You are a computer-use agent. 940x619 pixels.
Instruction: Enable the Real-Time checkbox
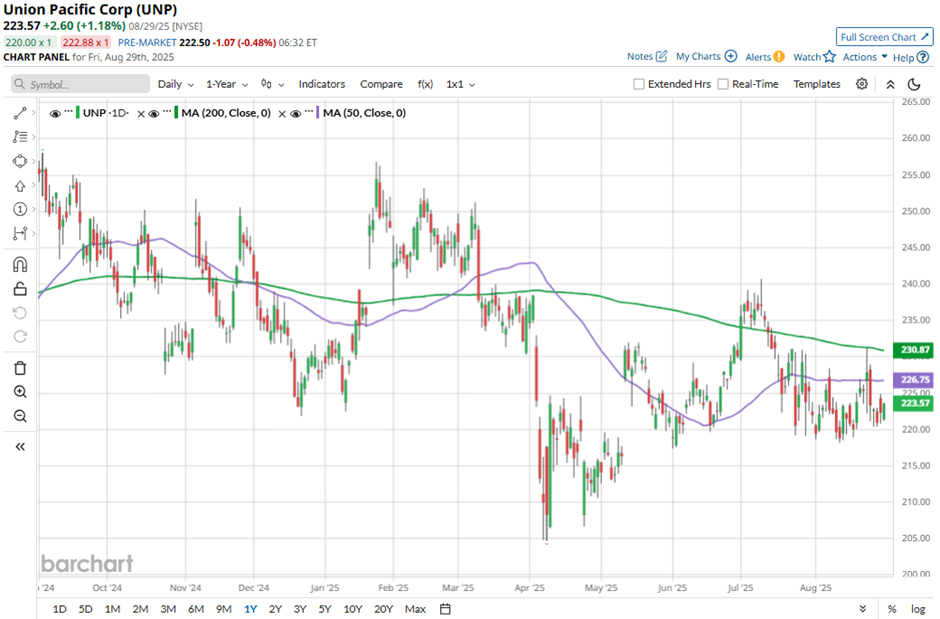click(723, 84)
